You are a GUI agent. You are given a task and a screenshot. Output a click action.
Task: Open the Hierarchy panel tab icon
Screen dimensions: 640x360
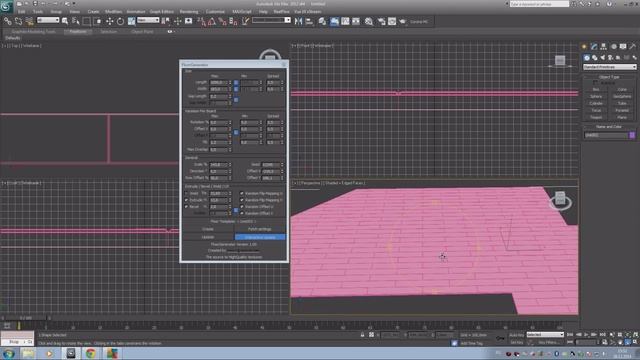(603, 47)
